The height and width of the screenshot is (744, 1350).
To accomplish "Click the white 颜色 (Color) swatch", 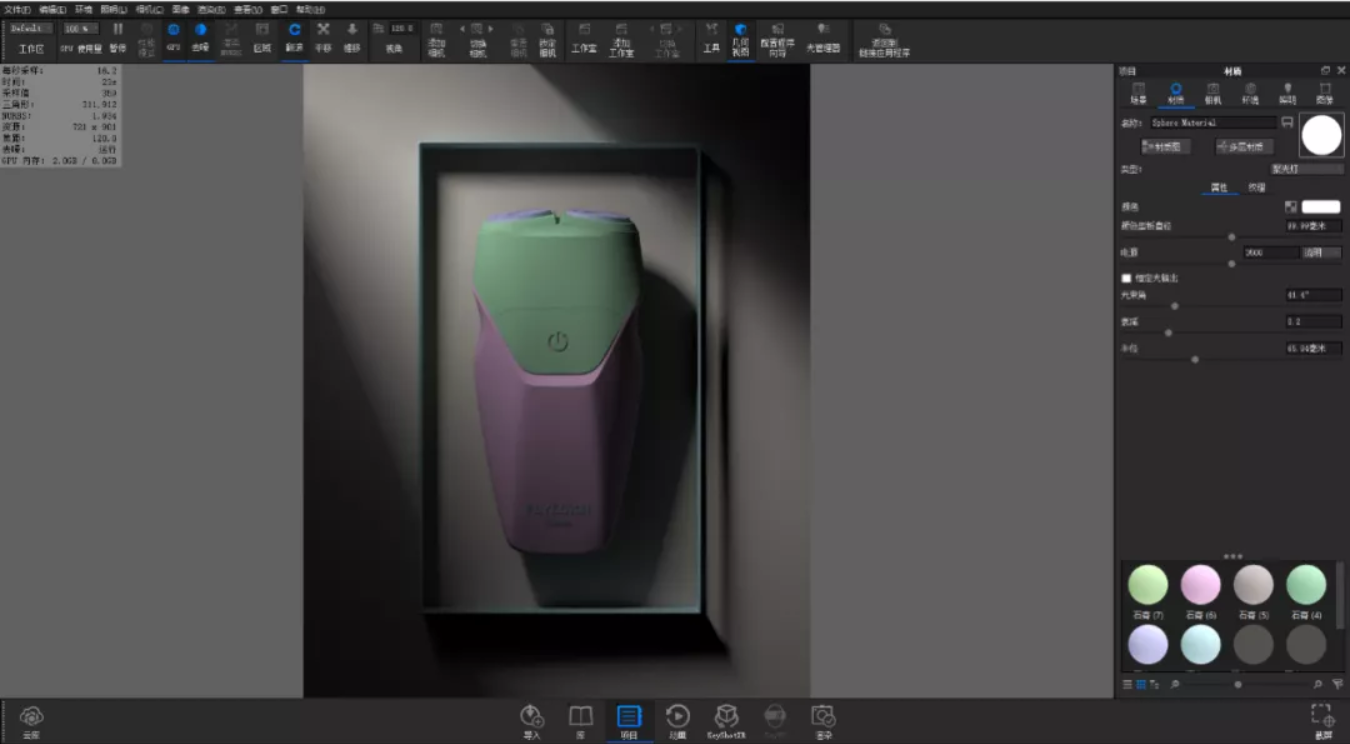I will click(x=1321, y=207).
